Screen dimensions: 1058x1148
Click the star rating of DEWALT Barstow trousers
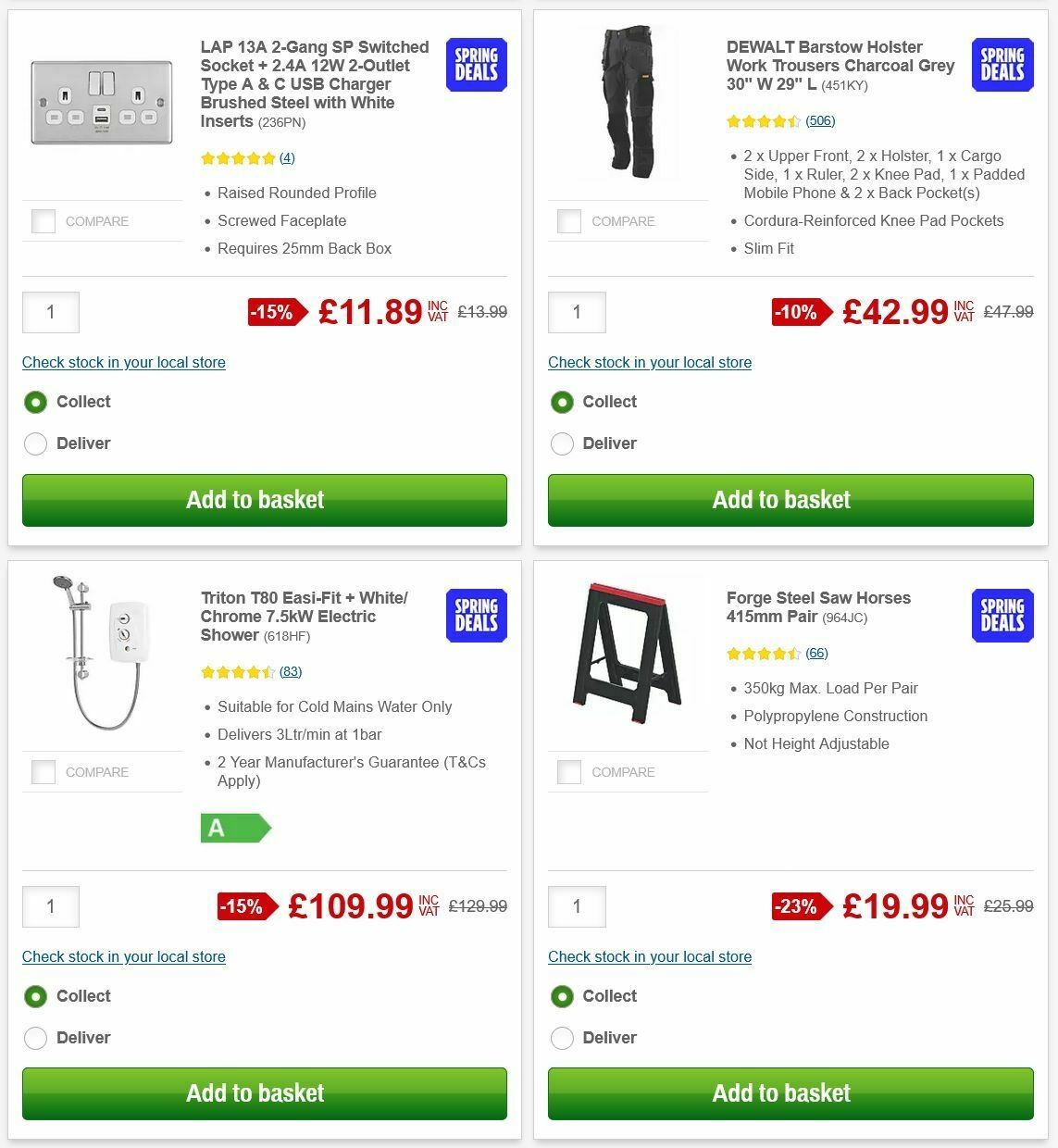[762, 120]
